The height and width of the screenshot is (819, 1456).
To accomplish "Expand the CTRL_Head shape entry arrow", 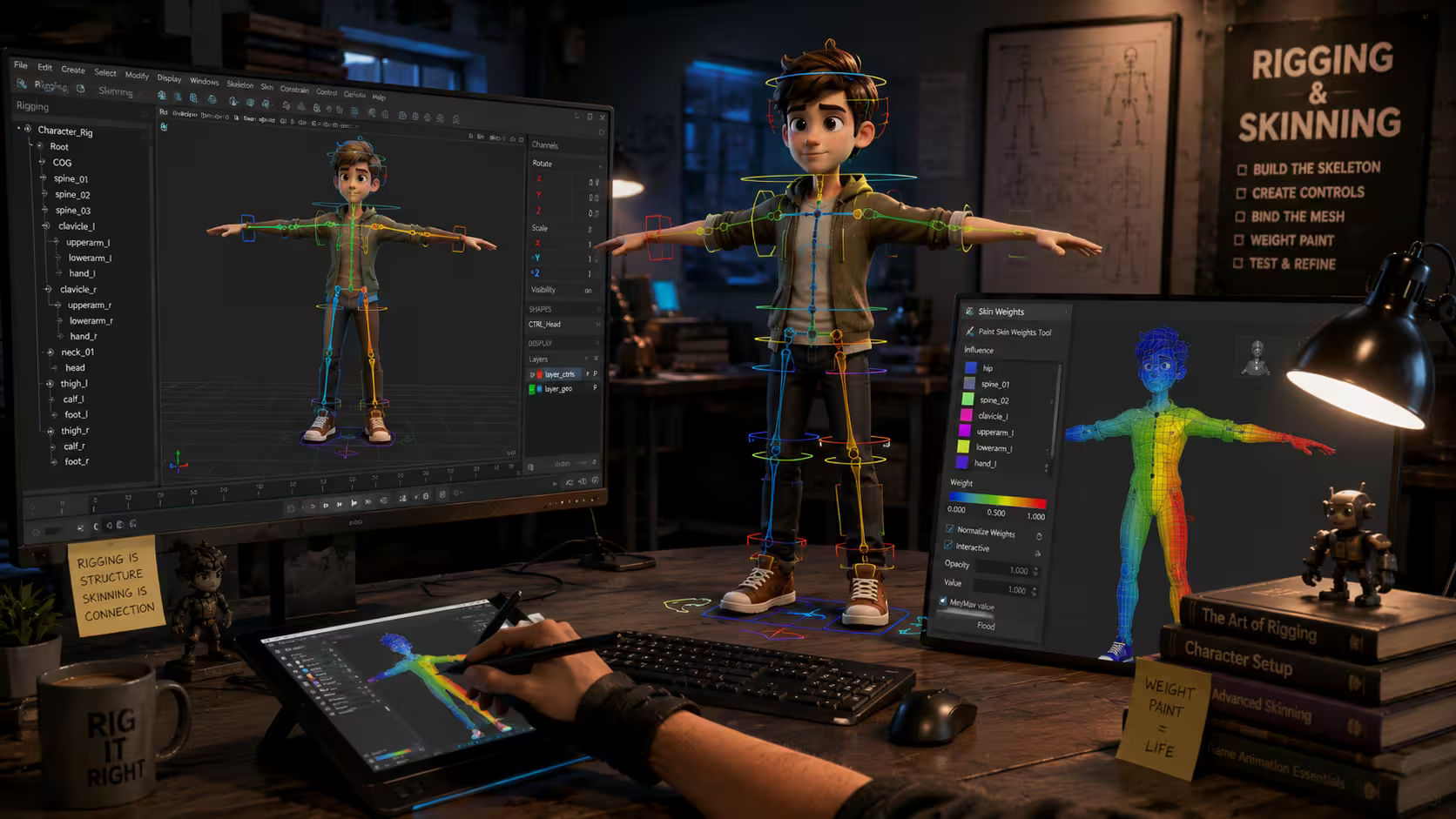I will coord(597,325).
